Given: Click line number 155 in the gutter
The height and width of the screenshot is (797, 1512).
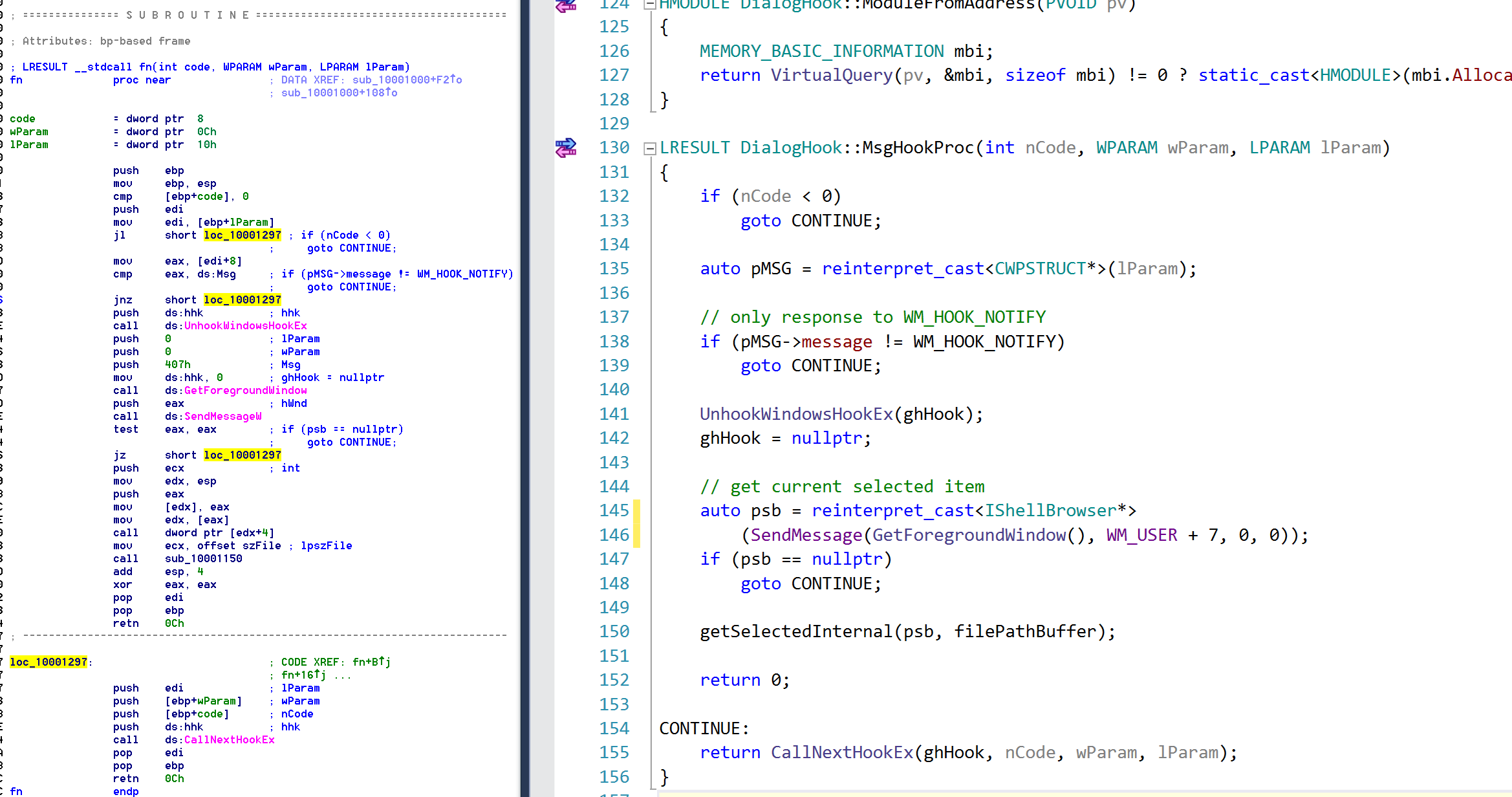Looking at the screenshot, I should click(x=614, y=752).
